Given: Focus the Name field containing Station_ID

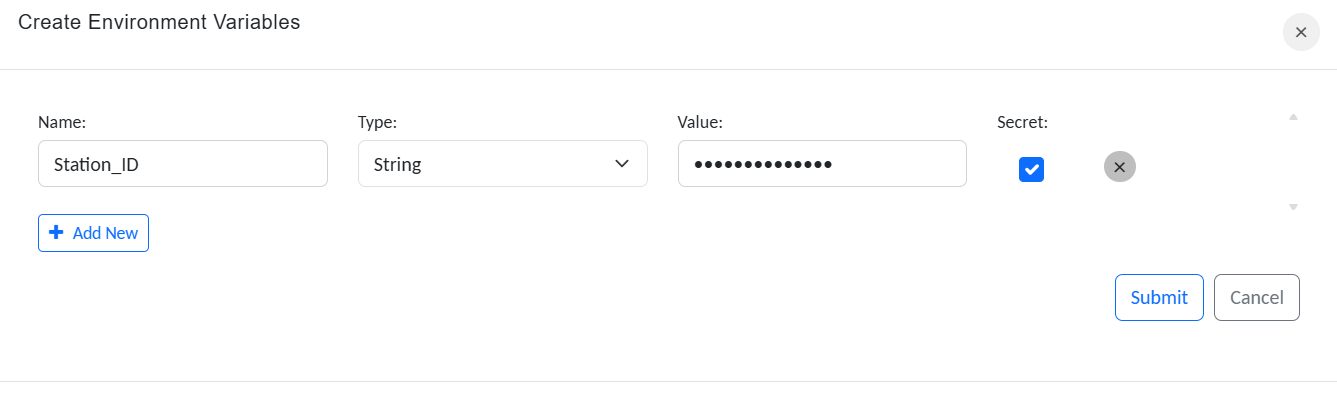Looking at the screenshot, I should click(x=182, y=164).
